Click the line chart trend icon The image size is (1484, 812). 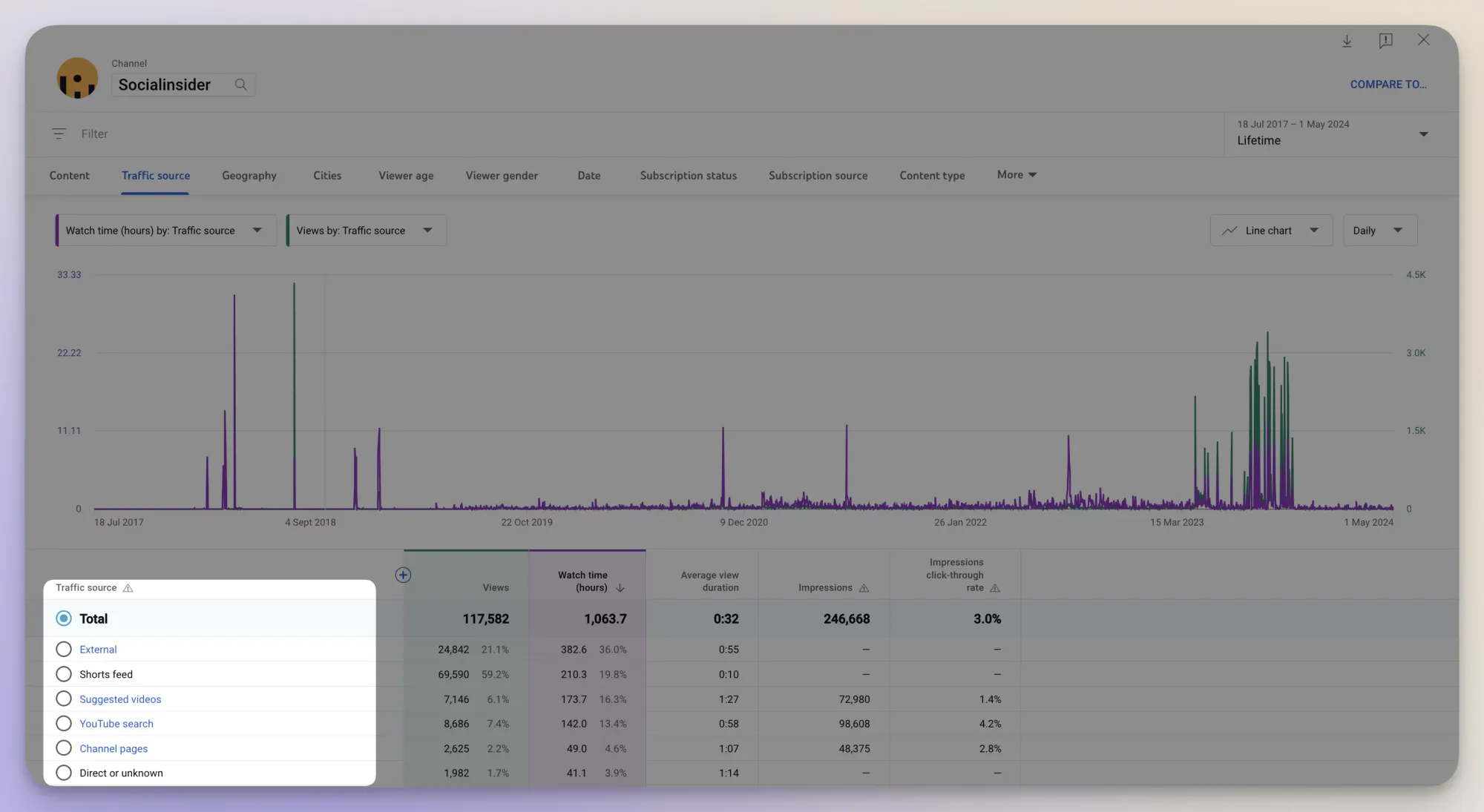[x=1229, y=231]
